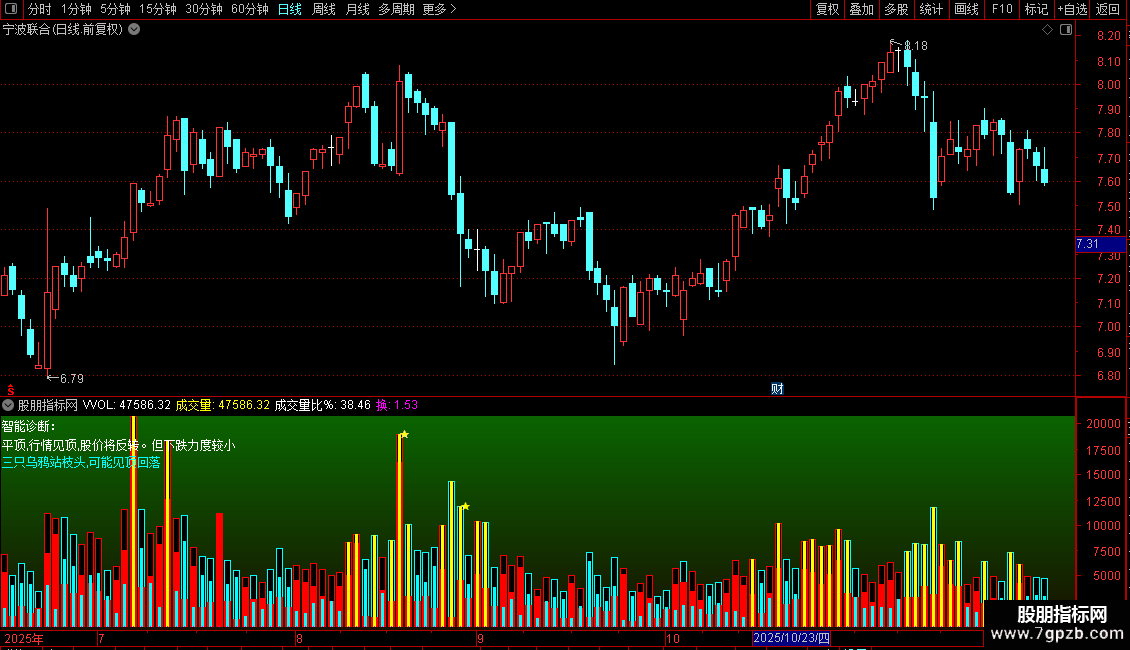Click the star on the late-August volume bar
This screenshot has width=1130, height=650.
(466, 507)
